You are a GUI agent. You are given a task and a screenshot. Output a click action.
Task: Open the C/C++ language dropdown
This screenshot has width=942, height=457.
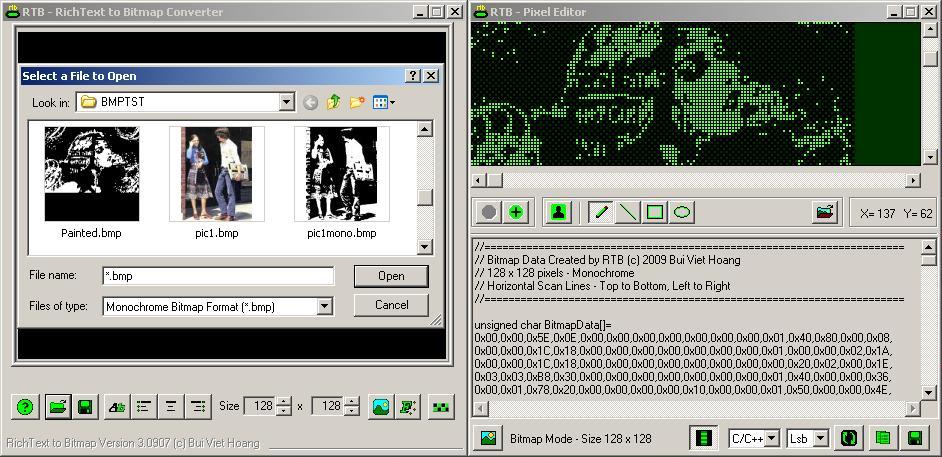point(773,438)
